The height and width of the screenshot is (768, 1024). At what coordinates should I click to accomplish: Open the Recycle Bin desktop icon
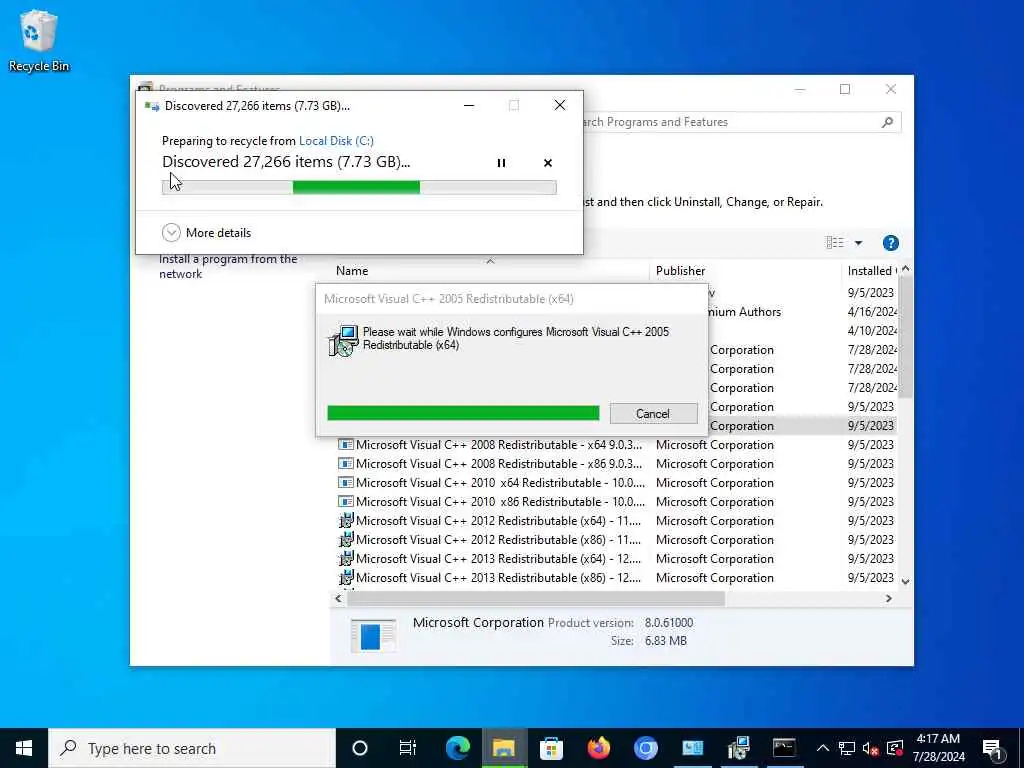pyautogui.click(x=39, y=40)
